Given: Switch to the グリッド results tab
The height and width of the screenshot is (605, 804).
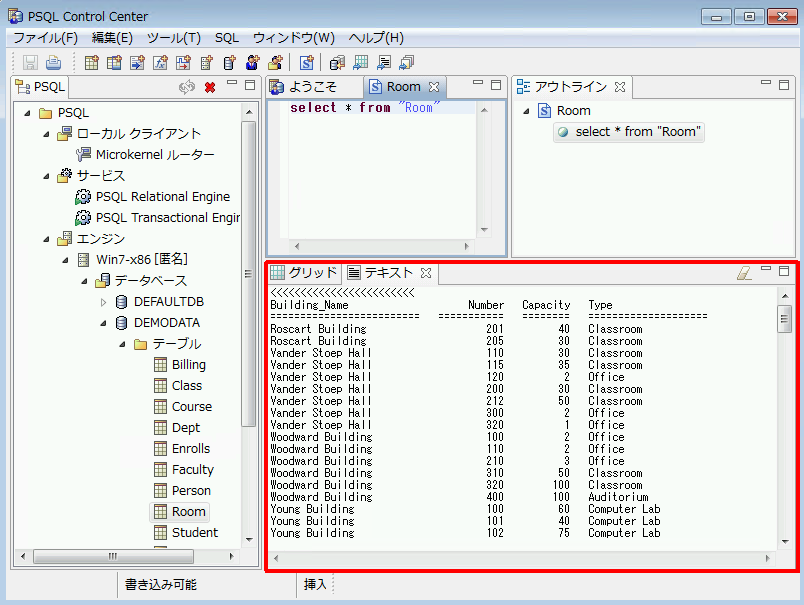Looking at the screenshot, I should coord(304,272).
